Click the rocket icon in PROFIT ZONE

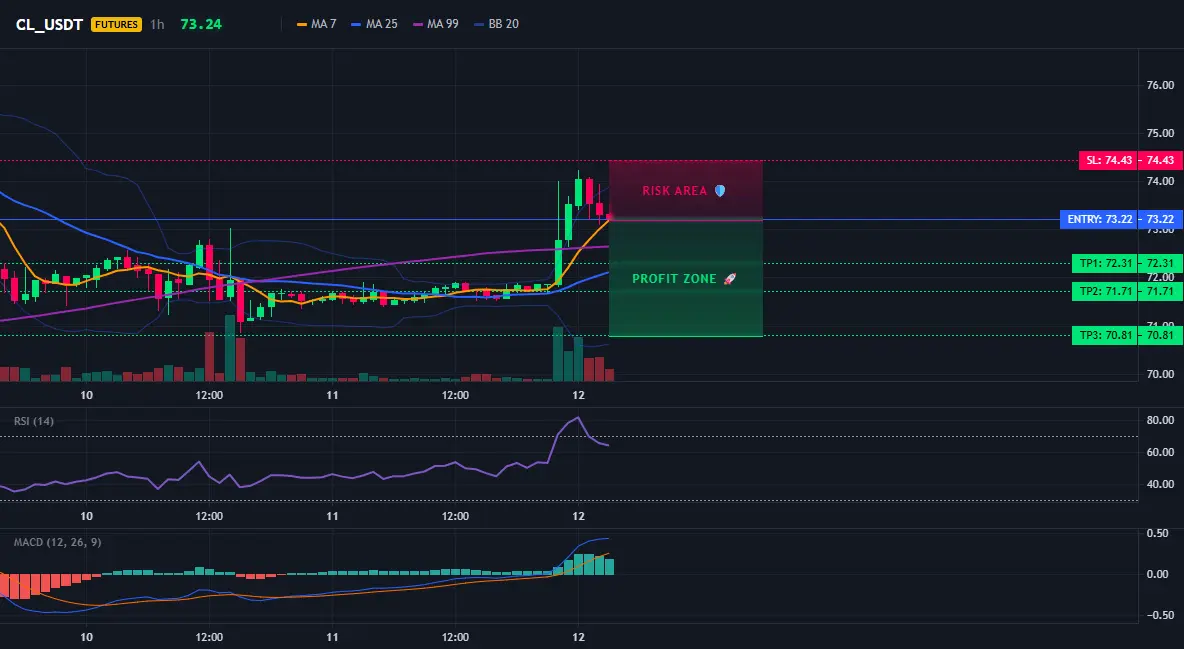(x=729, y=279)
